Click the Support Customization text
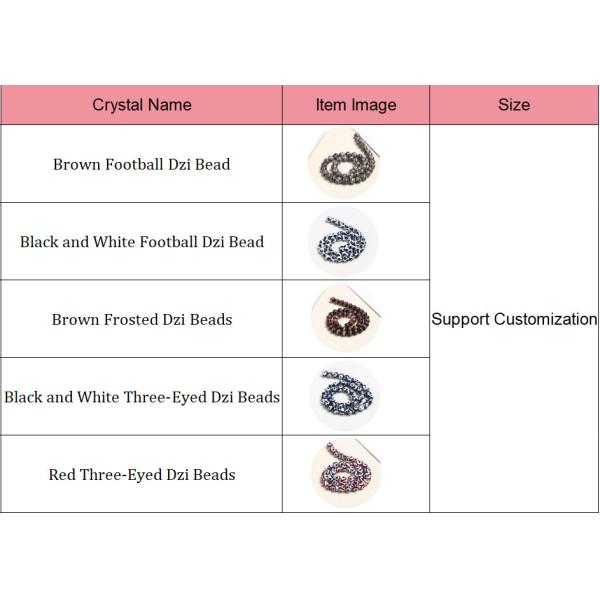 pyautogui.click(x=514, y=320)
